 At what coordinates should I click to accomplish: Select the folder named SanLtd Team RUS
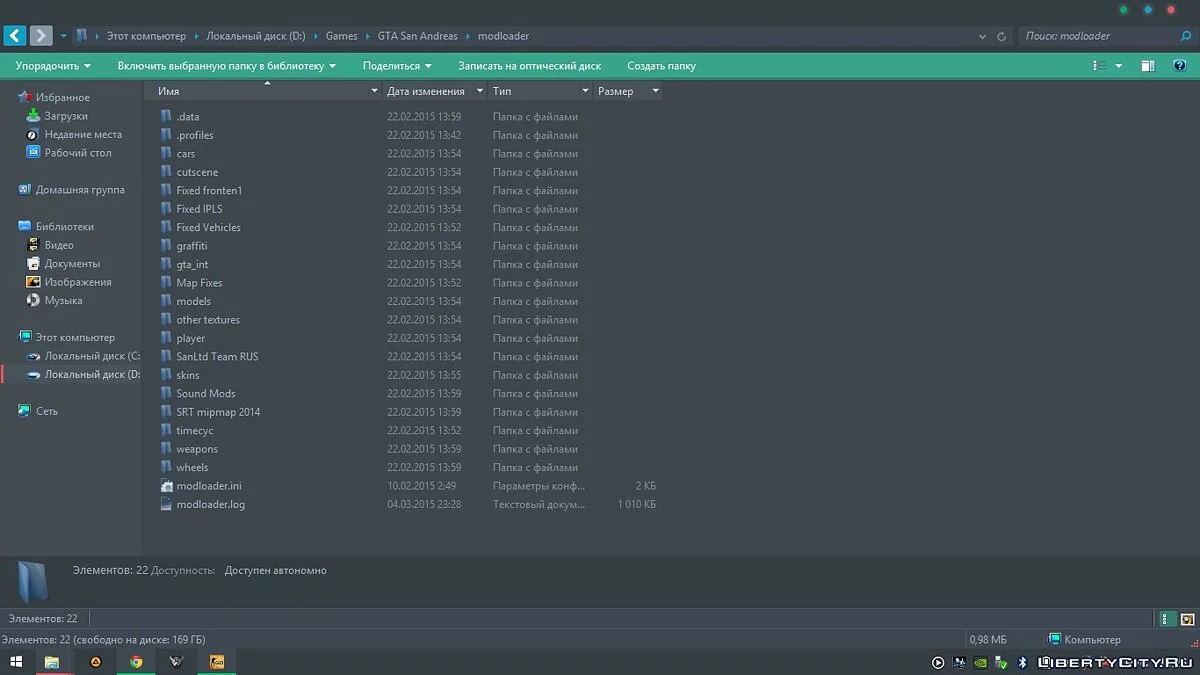pos(217,357)
